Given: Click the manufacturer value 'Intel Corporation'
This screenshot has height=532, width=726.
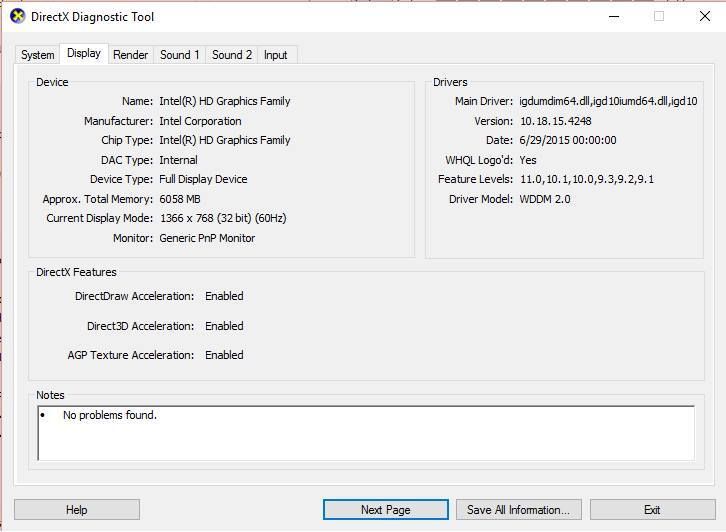Looking at the screenshot, I should pos(200,121).
